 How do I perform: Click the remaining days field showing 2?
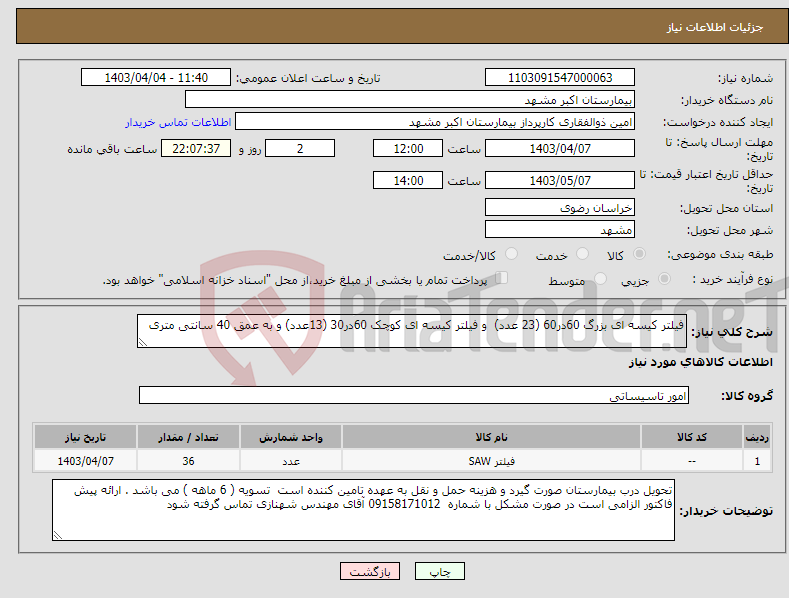click(x=300, y=148)
